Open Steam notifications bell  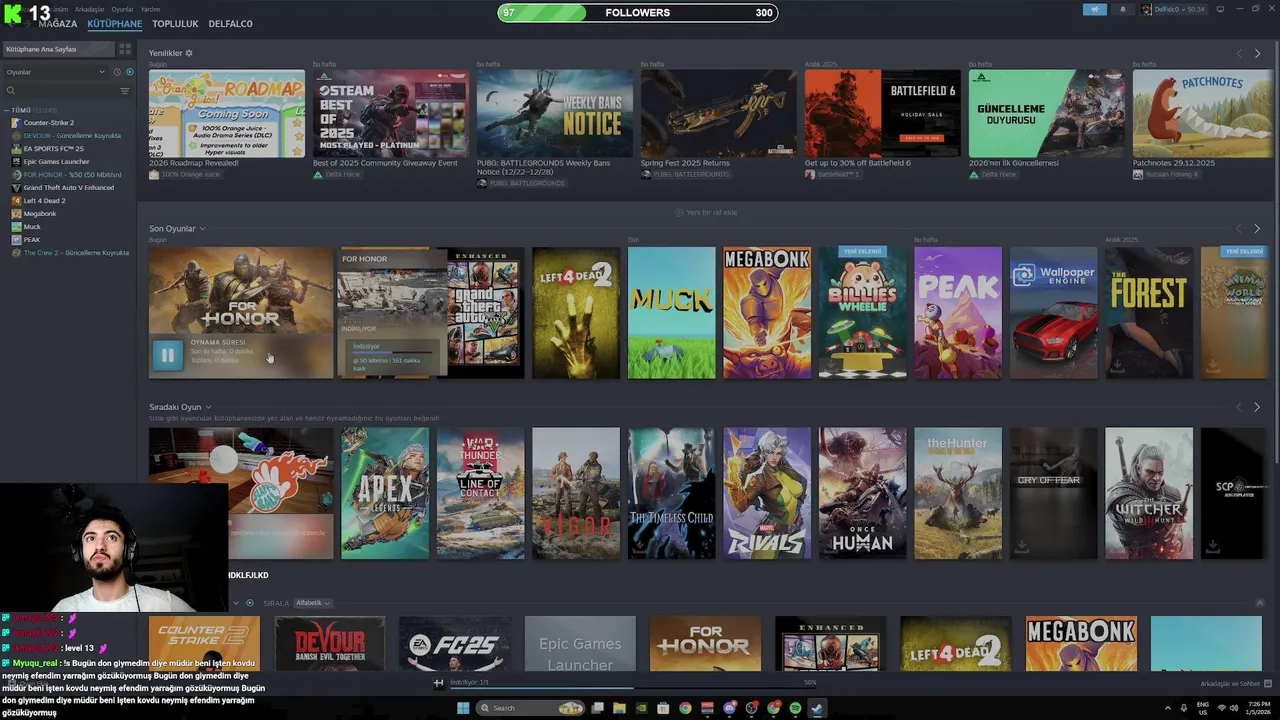click(x=1122, y=9)
